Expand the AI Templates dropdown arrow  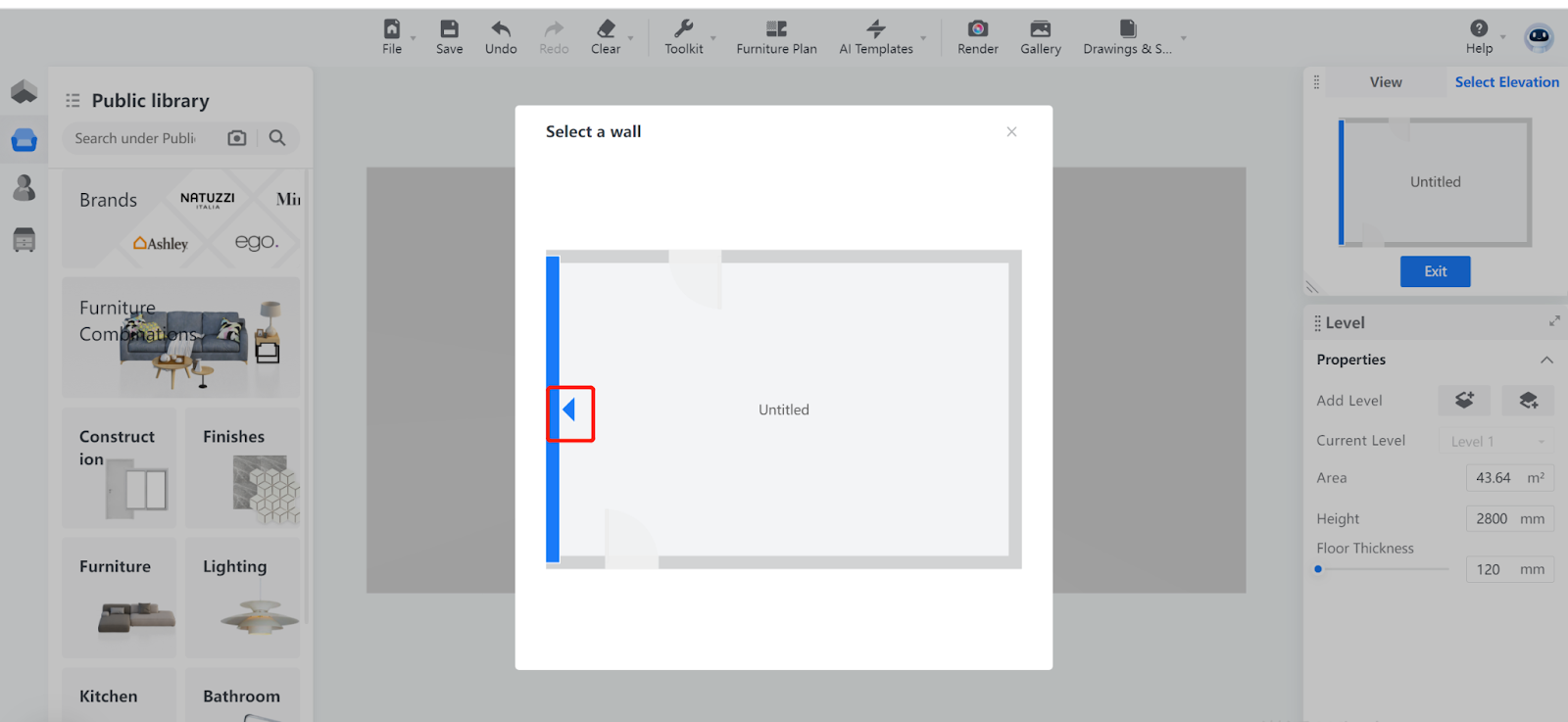[923, 38]
